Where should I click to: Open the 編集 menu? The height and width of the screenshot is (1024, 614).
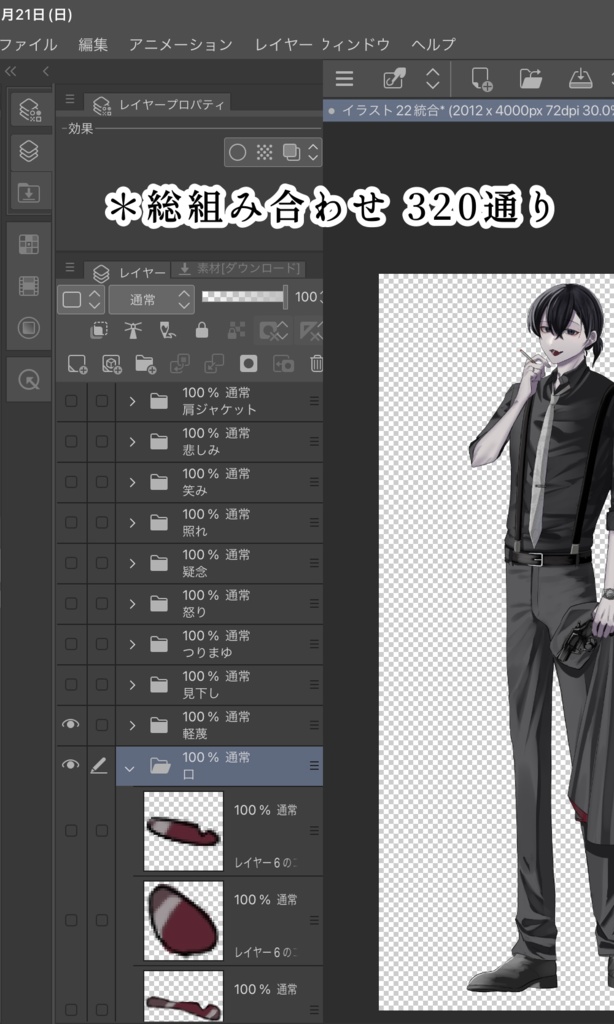[93, 44]
